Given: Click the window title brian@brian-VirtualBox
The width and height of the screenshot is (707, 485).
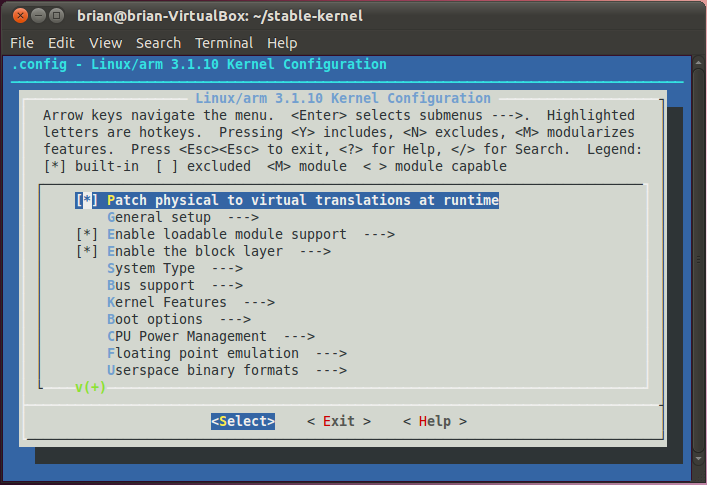Looking at the screenshot, I should click(x=220, y=16).
